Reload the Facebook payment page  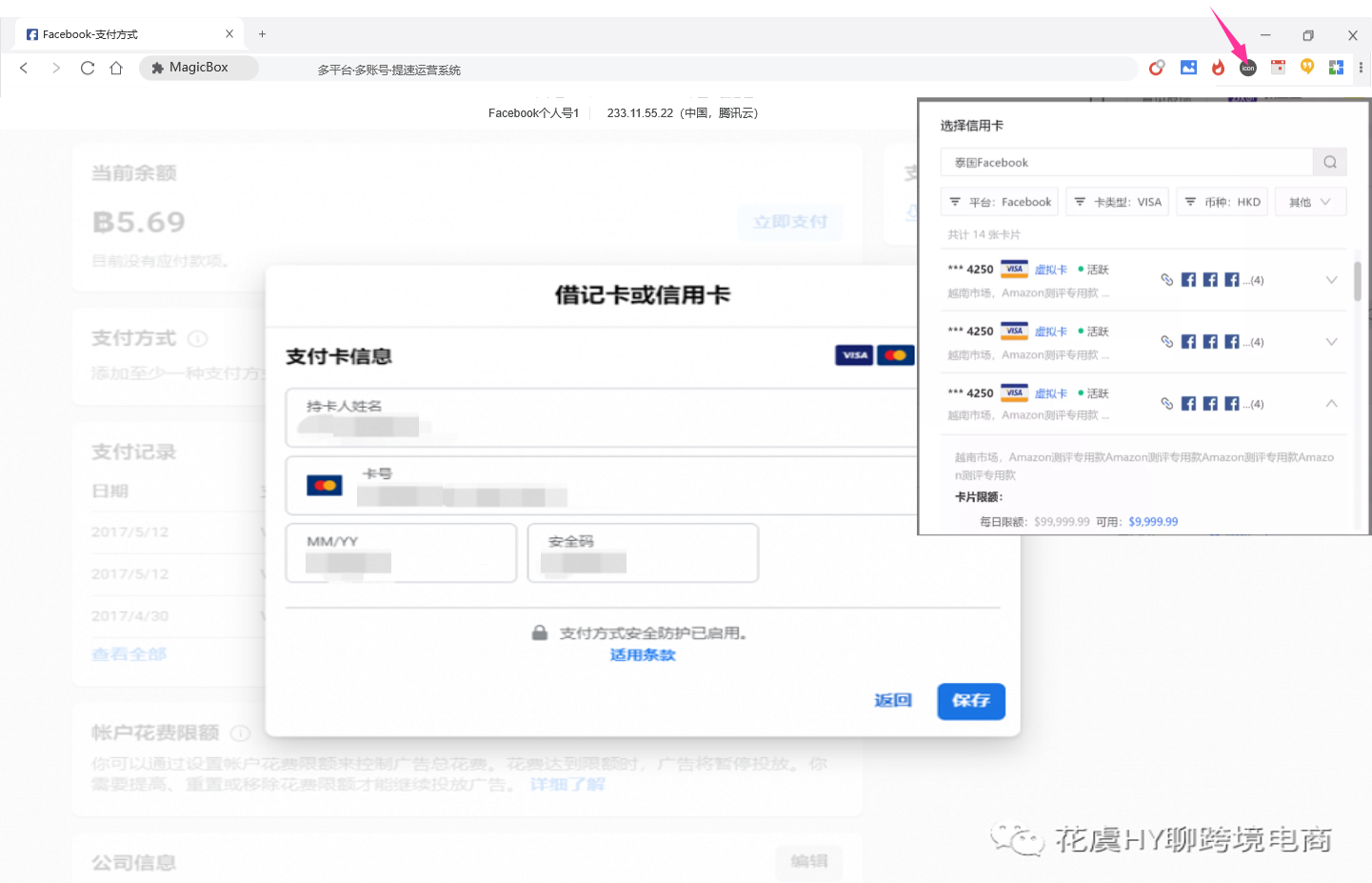coord(88,68)
